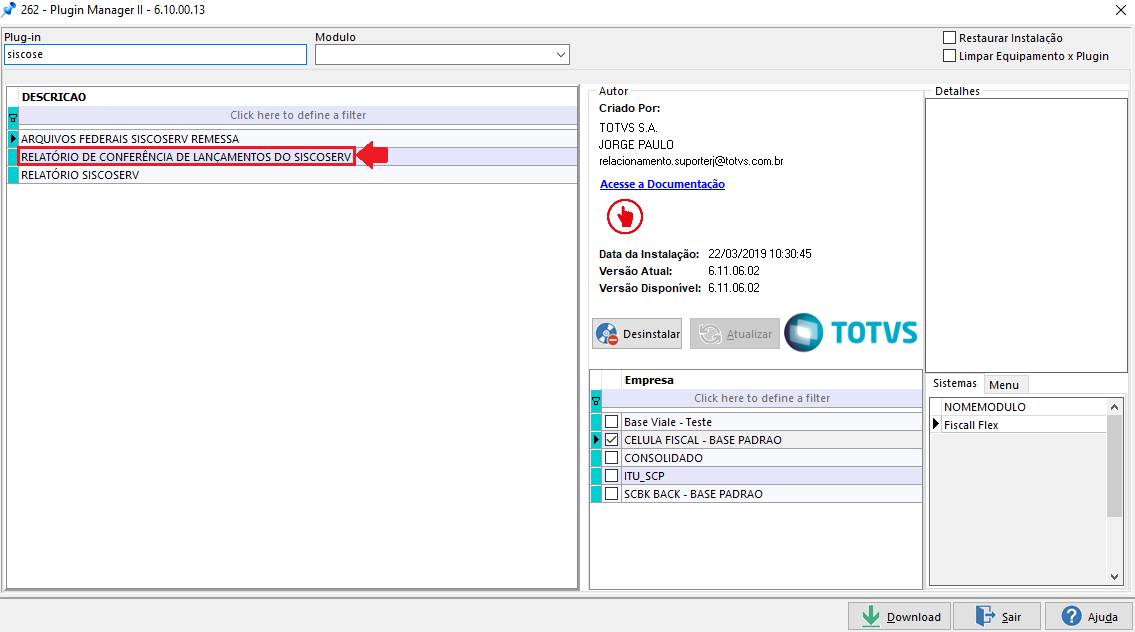Image resolution: width=1135 pixels, height=632 pixels.
Task: Click the red hand documentation icon
Action: 625,216
